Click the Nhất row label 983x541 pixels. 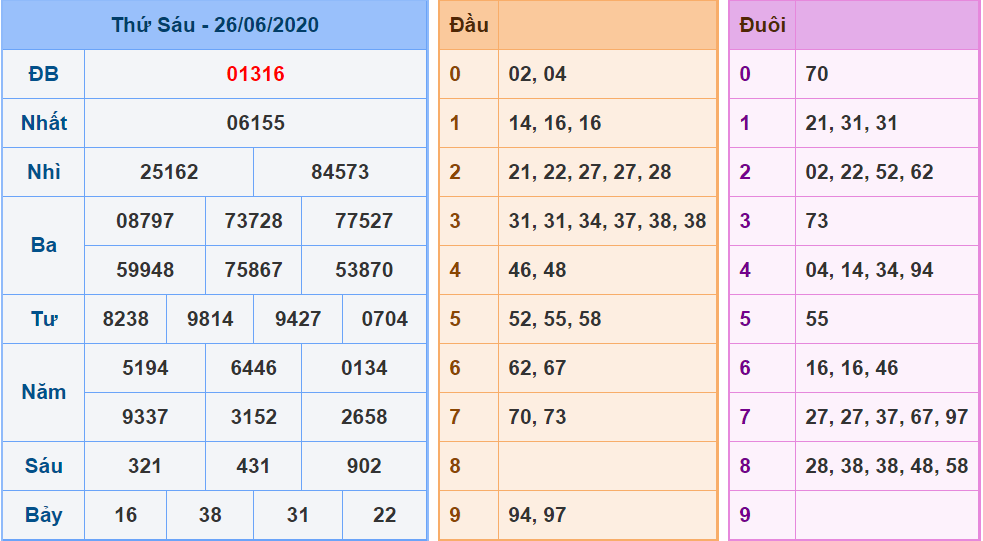44,123
